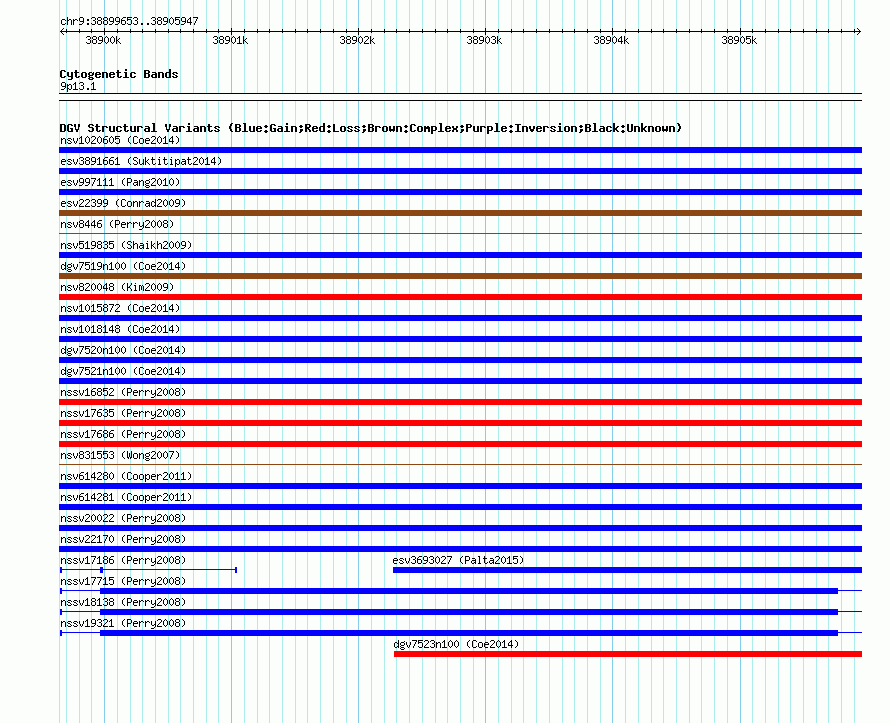The width and height of the screenshot is (890, 723).
Task: Click the DGV Structural Variants track title
Action: pyautogui.click(x=371, y=128)
